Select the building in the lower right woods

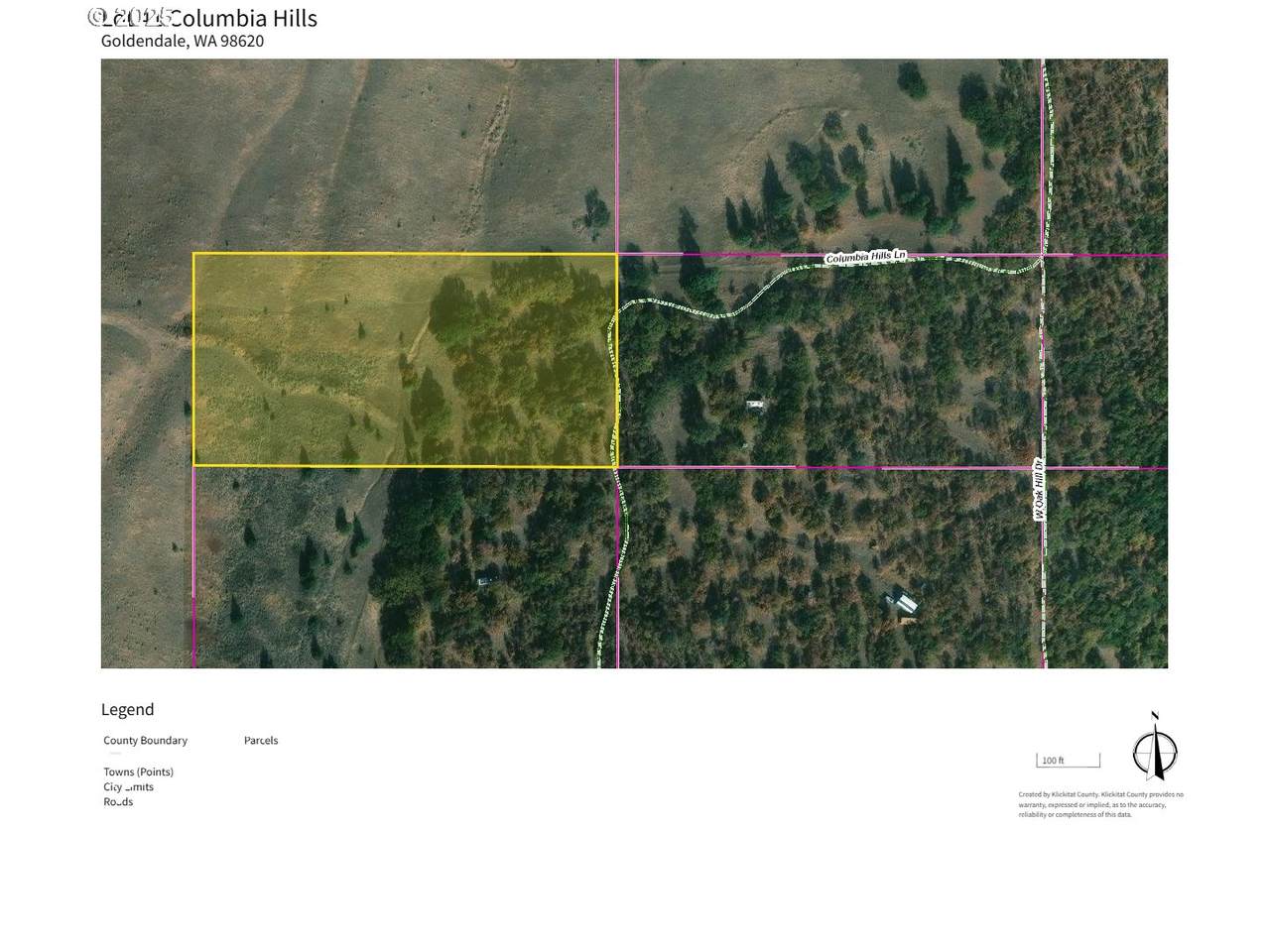[904, 602]
